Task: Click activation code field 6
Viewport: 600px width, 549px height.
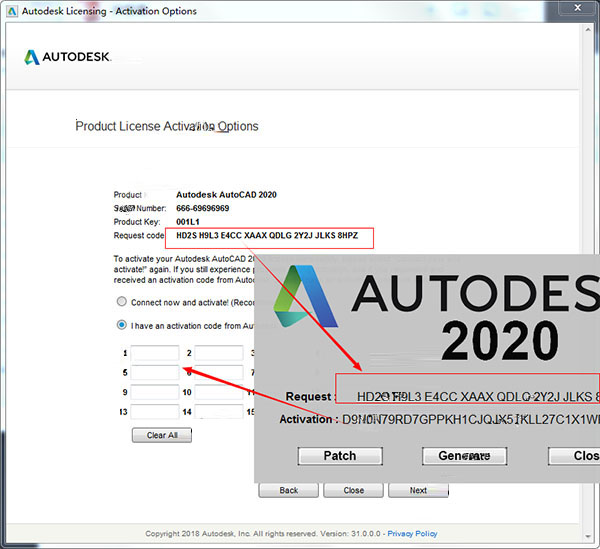Action: coord(219,372)
